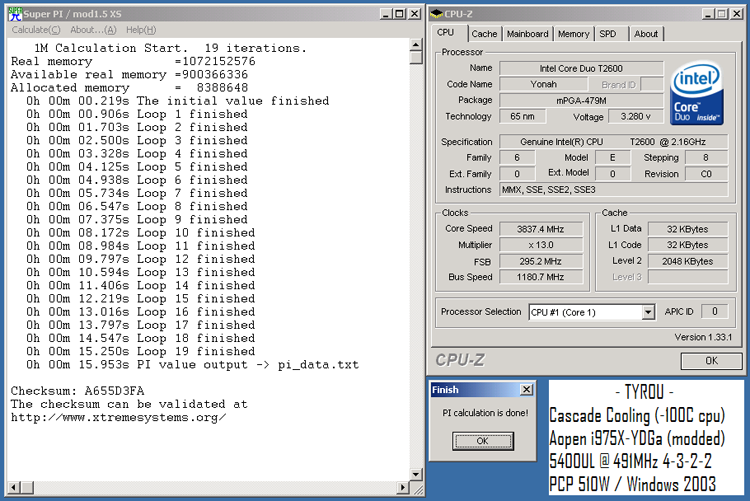Switch to the About tab in CPU-Z
The image size is (750, 501).
pyautogui.click(x=646, y=34)
